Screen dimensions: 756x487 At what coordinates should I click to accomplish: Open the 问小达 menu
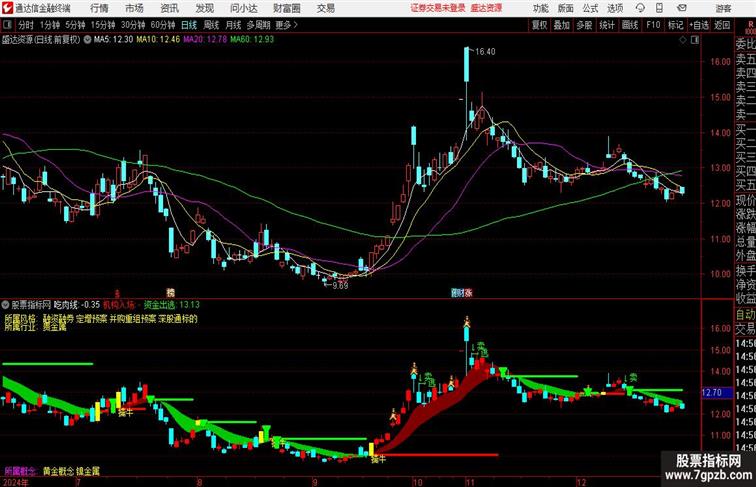click(x=243, y=8)
